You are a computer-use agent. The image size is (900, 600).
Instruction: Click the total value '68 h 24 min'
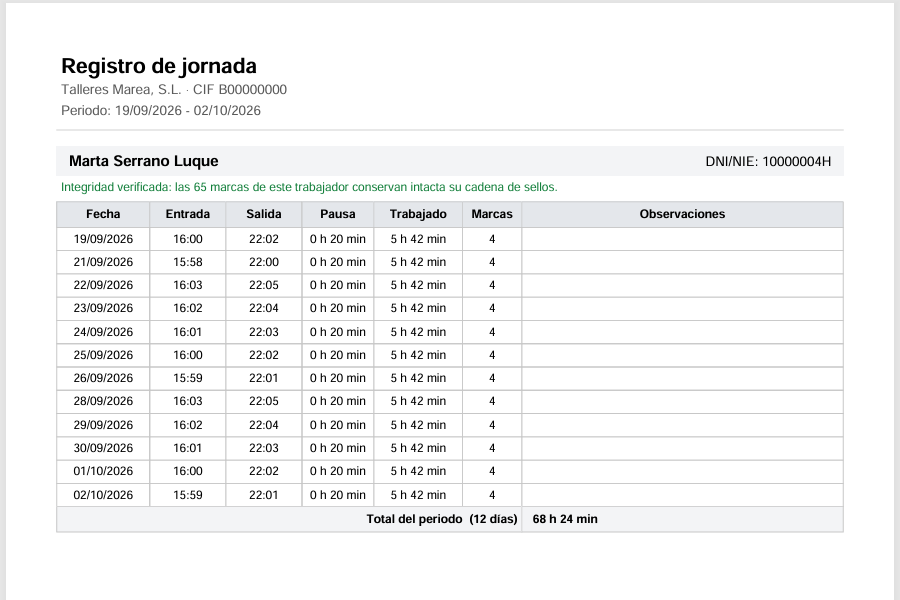coord(565,519)
